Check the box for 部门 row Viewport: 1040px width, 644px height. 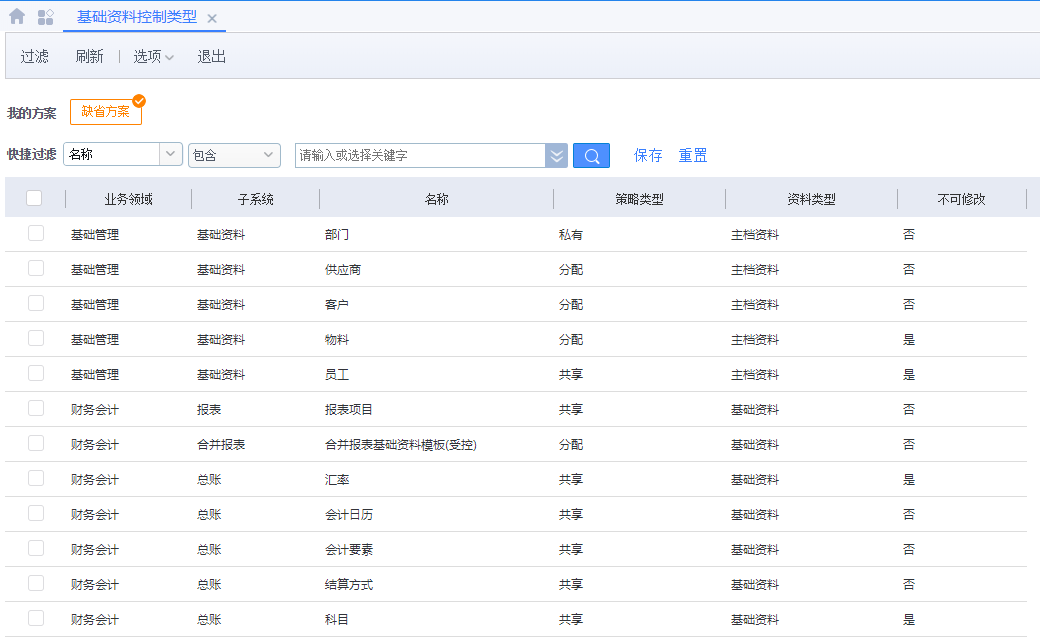(x=36, y=234)
